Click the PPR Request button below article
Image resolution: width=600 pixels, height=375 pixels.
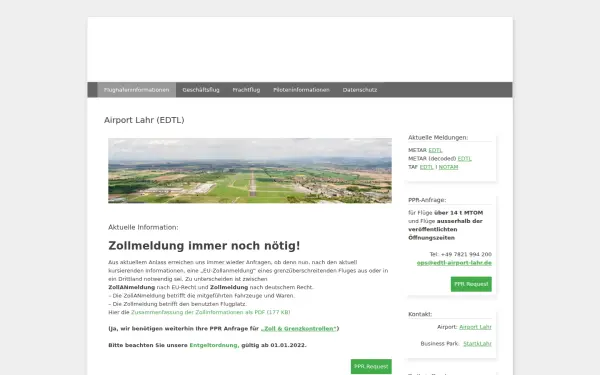click(371, 367)
